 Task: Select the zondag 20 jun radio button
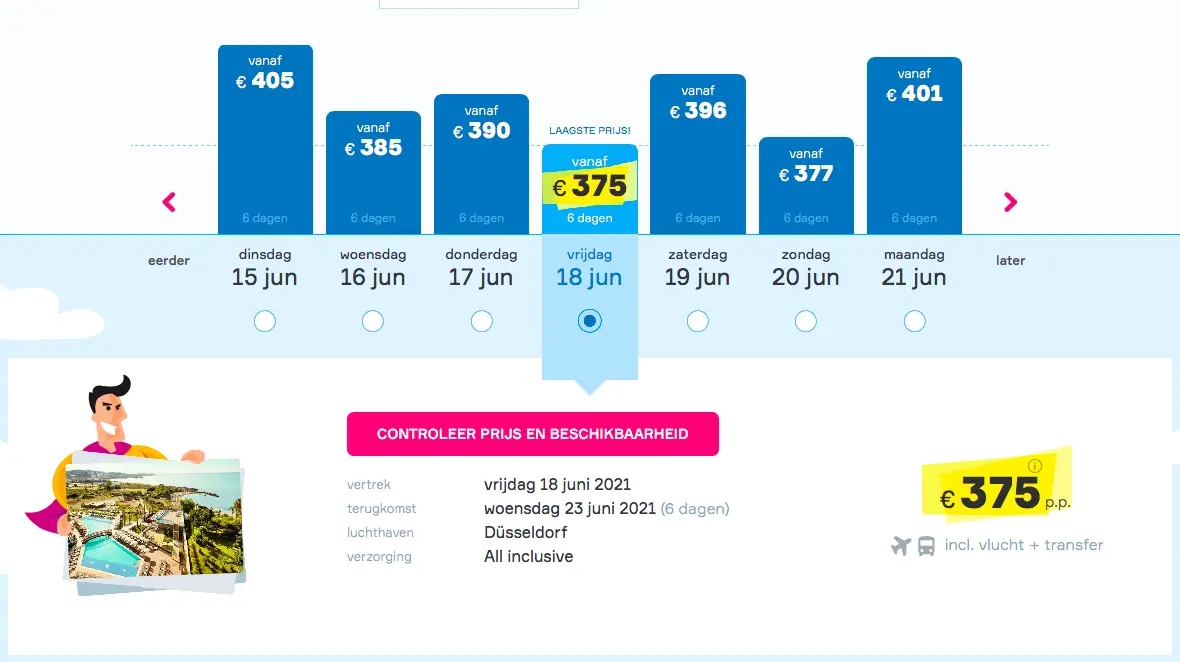tap(806, 321)
